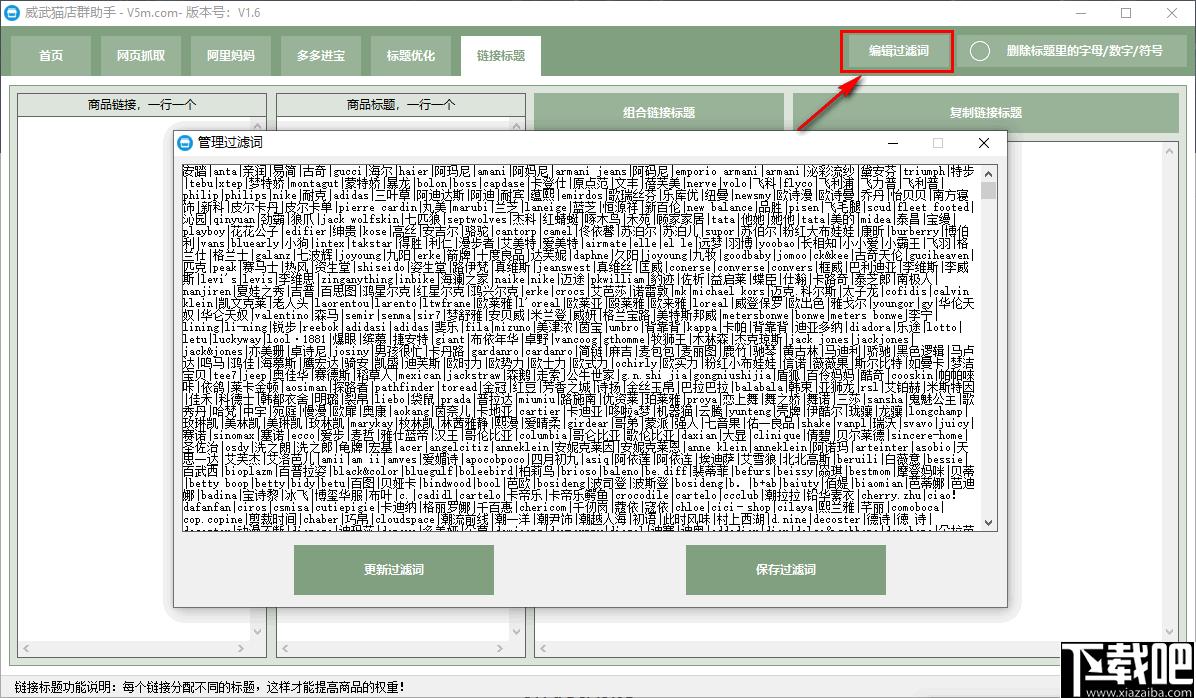Click the result panel up scroll arrow
Image resolution: width=1196 pixels, height=698 pixels.
click(1171, 152)
